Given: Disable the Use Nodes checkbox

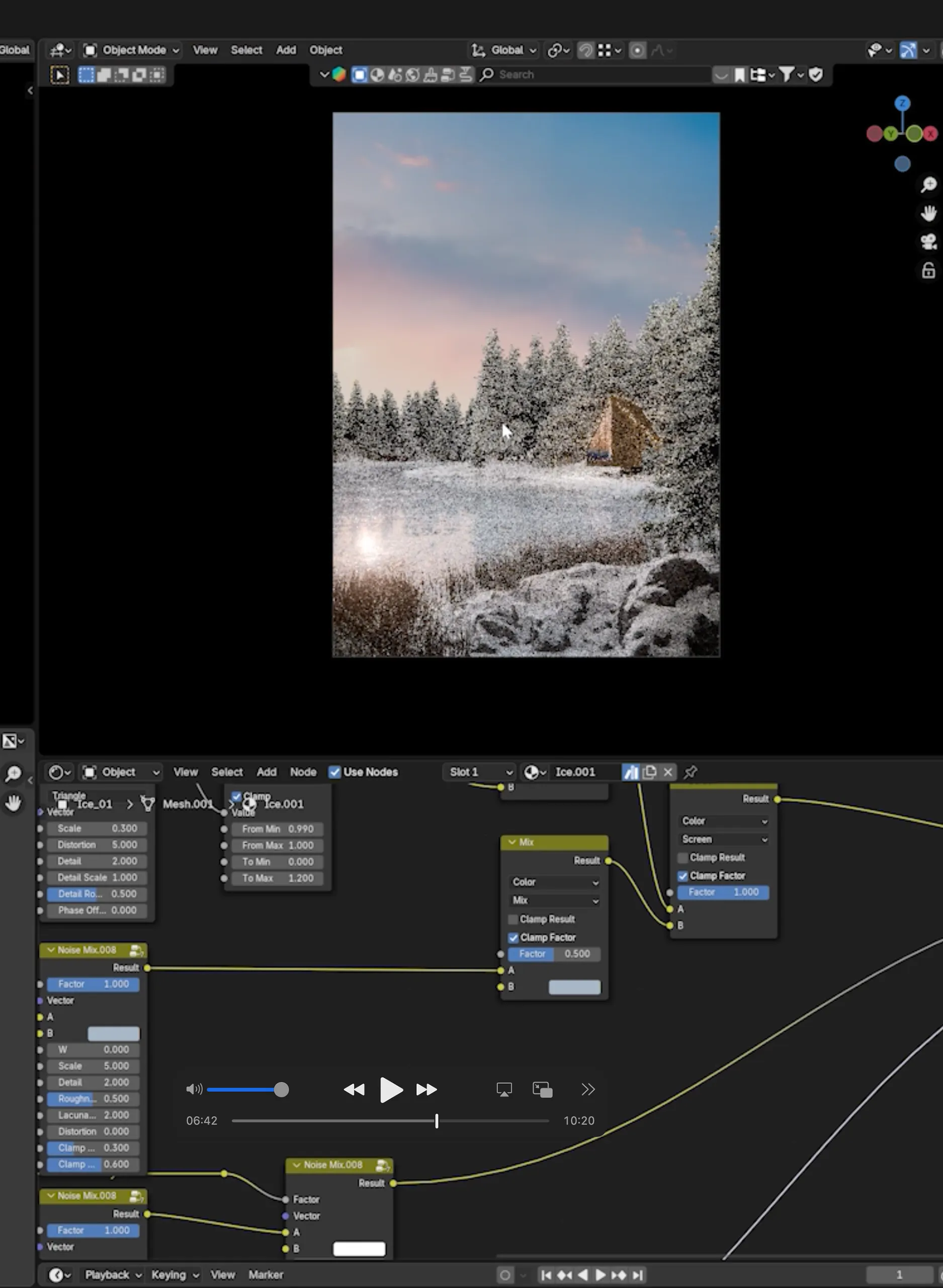Looking at the screenshot, I should click(334, 772).
